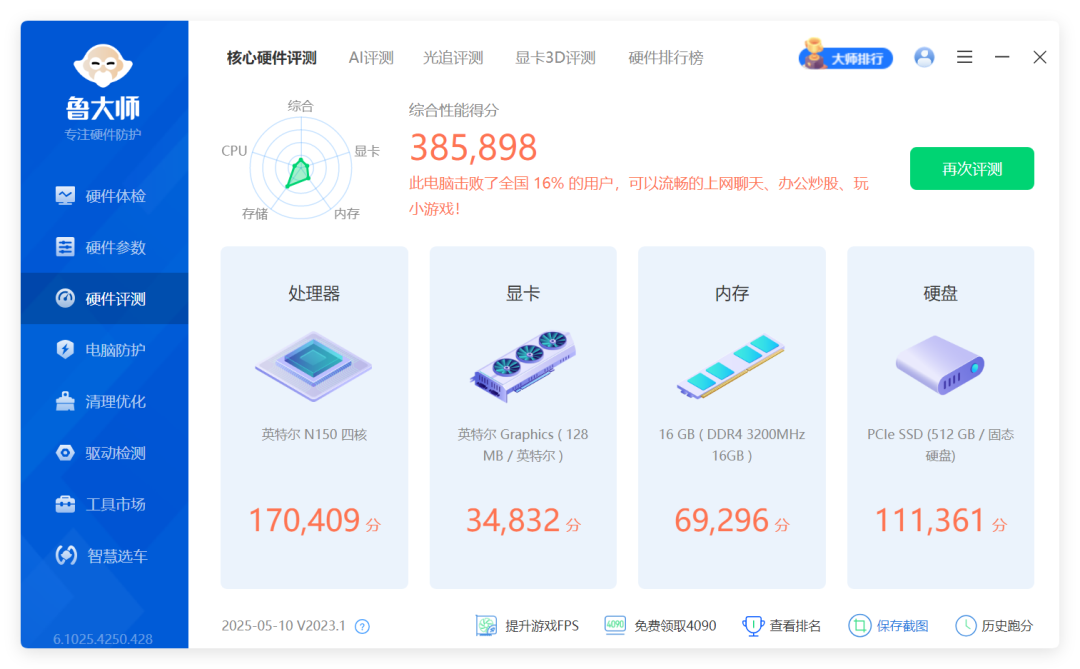Switch to the 硬件排行榜 tab
The image size is (1080, 669).
[665, 58]
